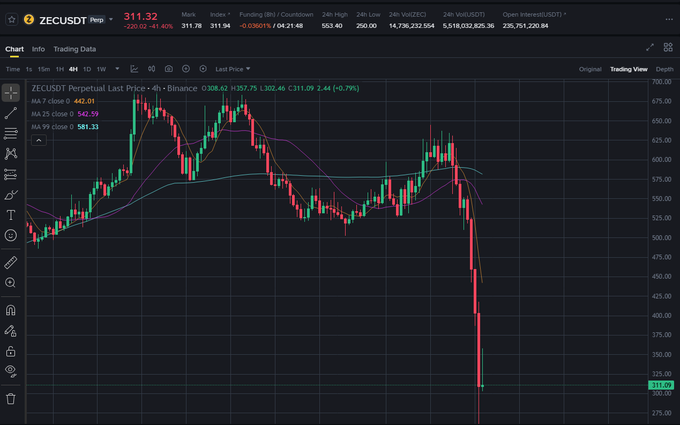Screen dimensions: 680x425
Task: Expand chart to fullscreen with arrows icon
Action: (x=650, y=48)
